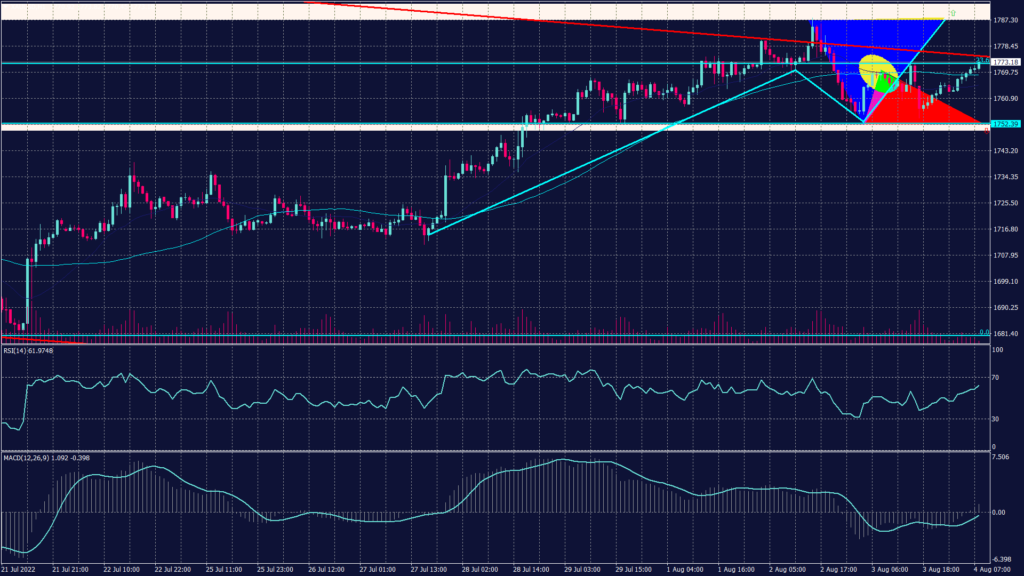
Task: Click the 1681.40 price level label
Action: (x=1003, y=333)
